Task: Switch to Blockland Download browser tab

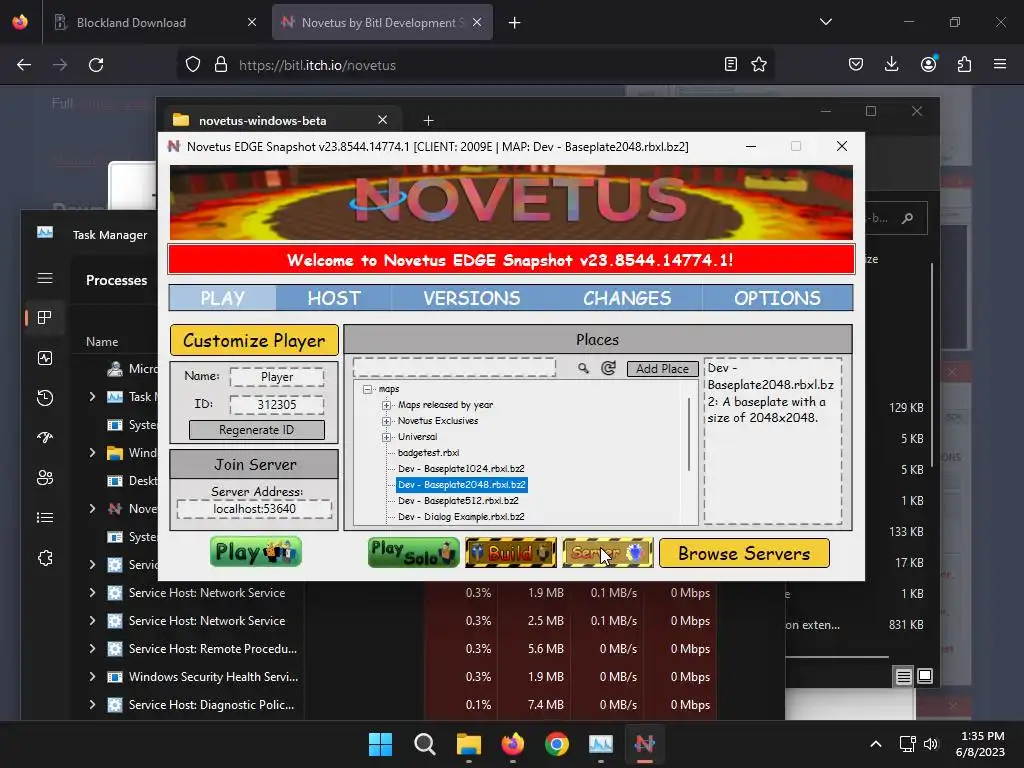Action: pyautogui.click(x=155, y=22)
